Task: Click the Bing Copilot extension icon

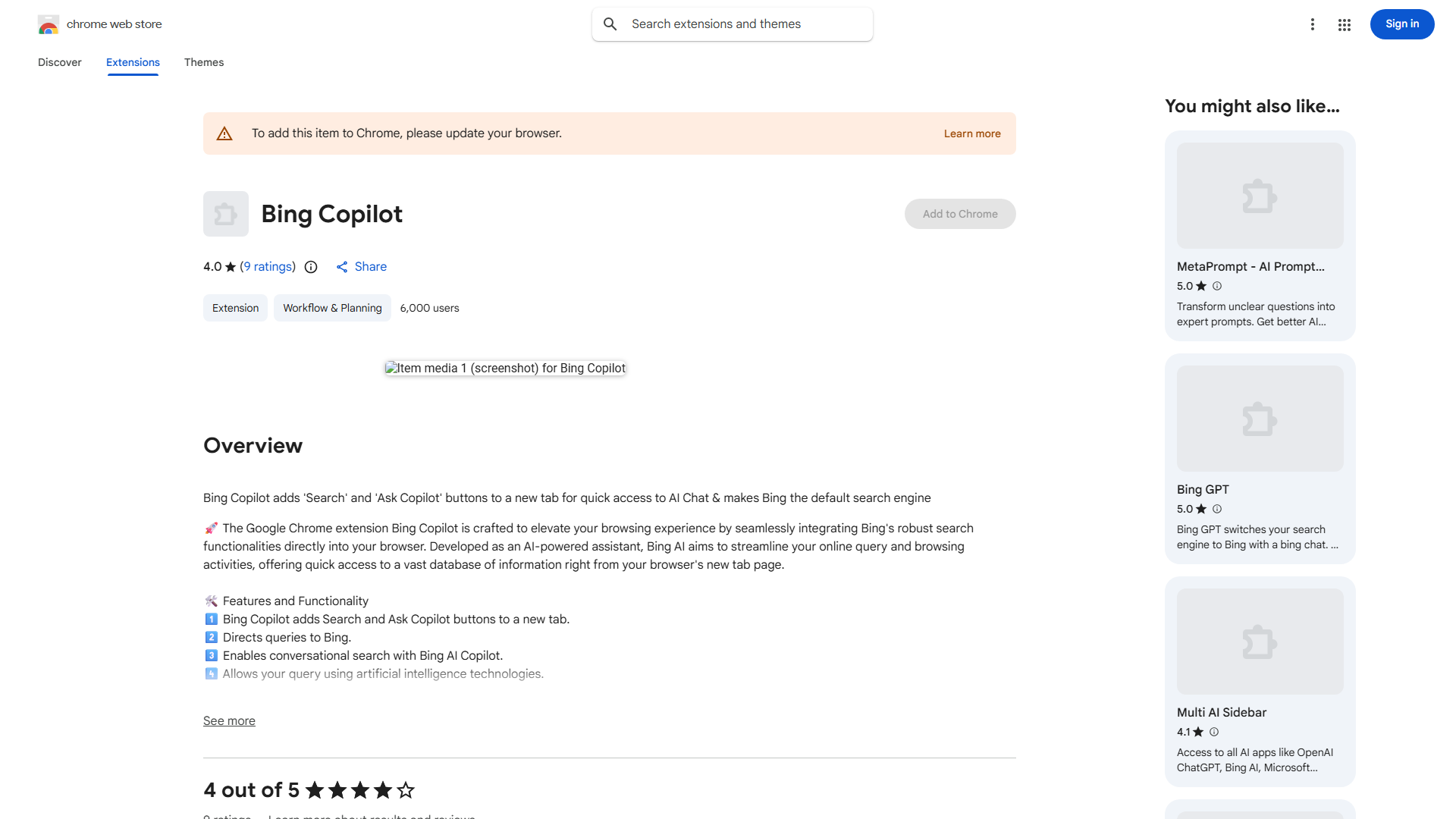Action: [226, 214]
